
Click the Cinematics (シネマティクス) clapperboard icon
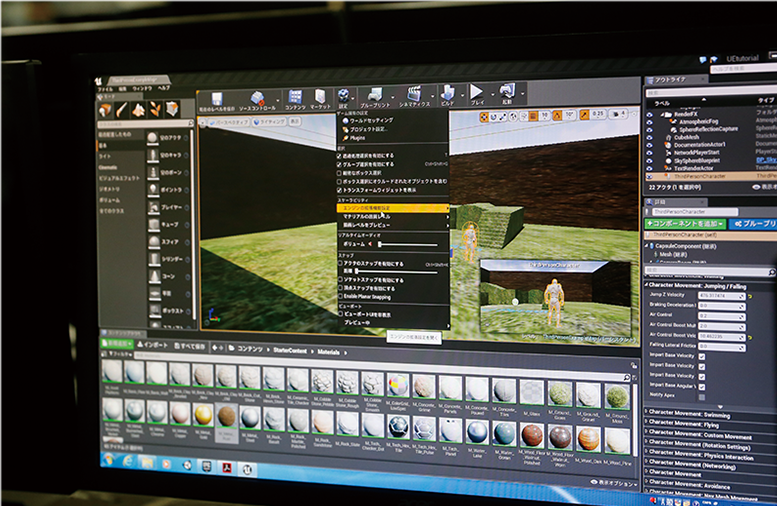pos(414,93)
